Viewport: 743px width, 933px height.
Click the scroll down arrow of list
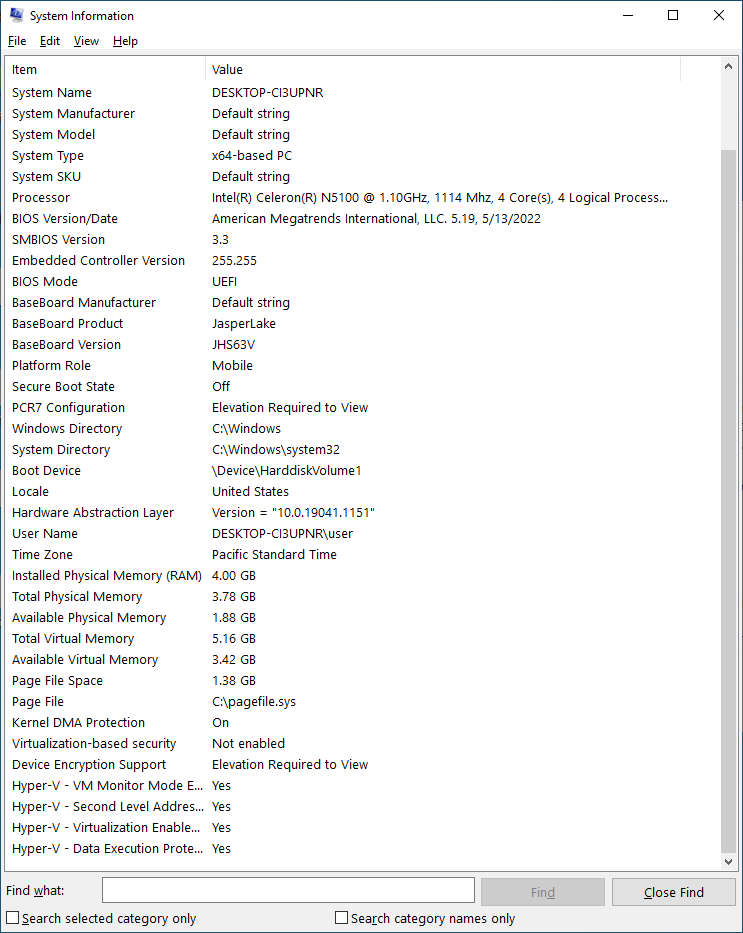(x=729, y=861)
